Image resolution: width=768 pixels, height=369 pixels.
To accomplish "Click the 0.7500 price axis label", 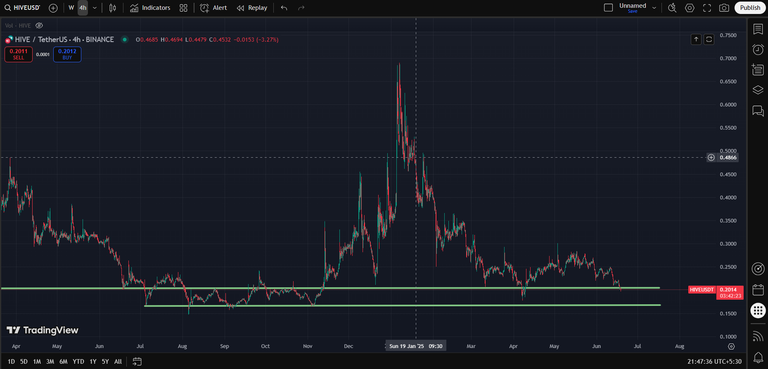I will pos(728,35).
